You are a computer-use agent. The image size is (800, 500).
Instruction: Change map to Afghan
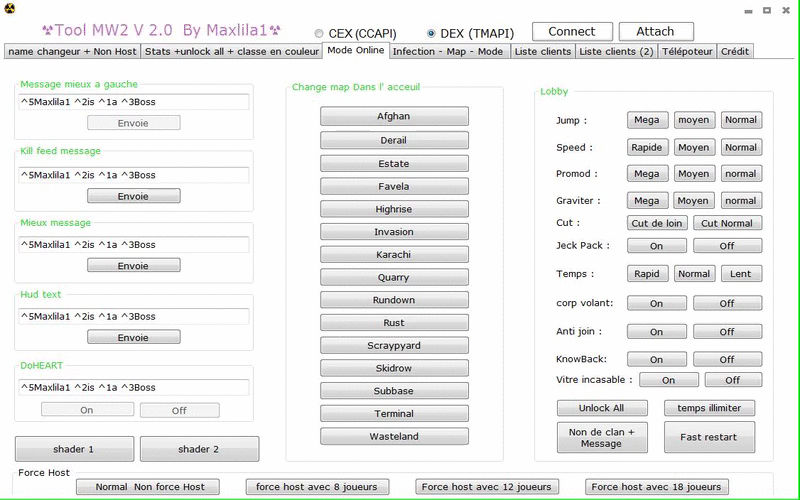pyautogui.click(x=394, y=116)
